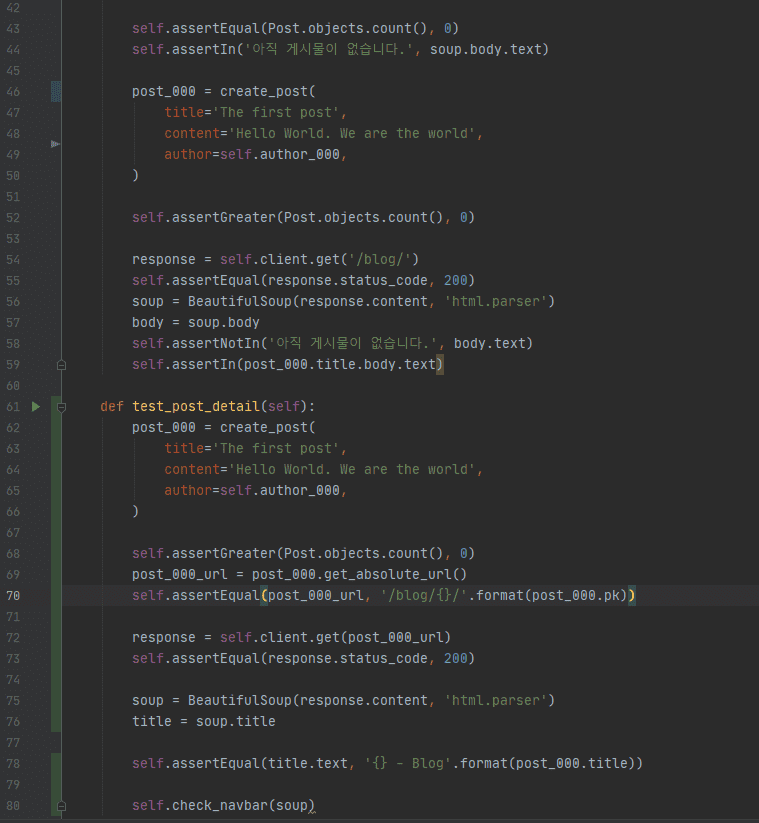The width and height of the screenshot is (759, 823).
Task: Click create_post call on line 62
Action: click(x=263, y=427)
